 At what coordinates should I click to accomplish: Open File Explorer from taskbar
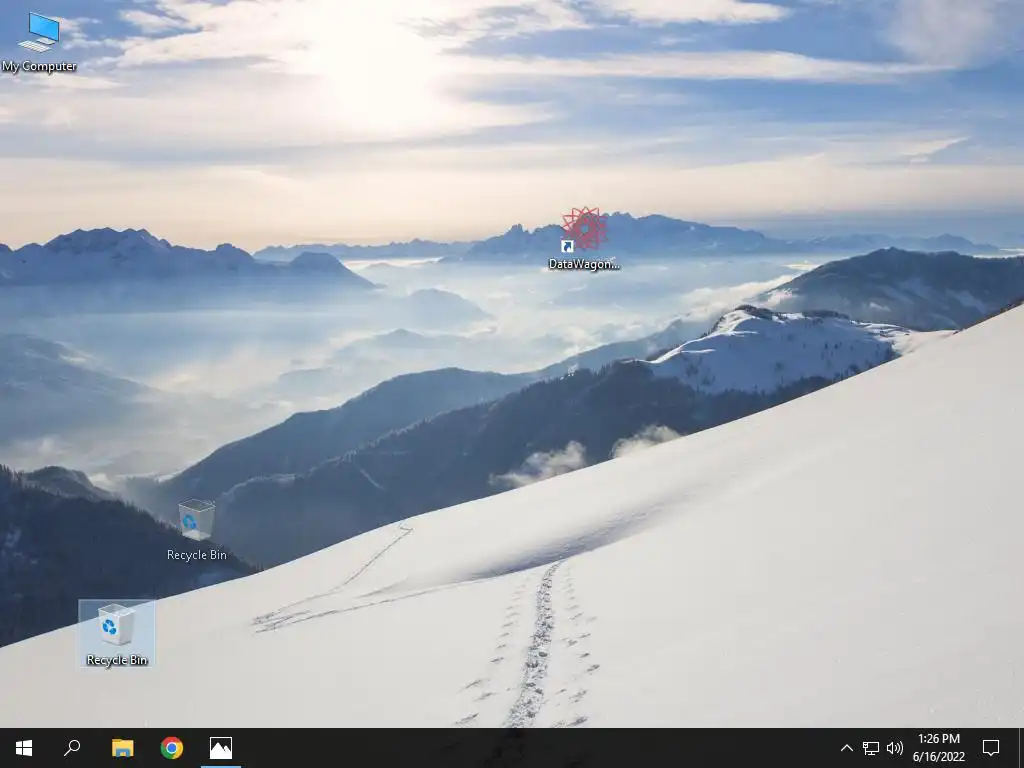122,748
